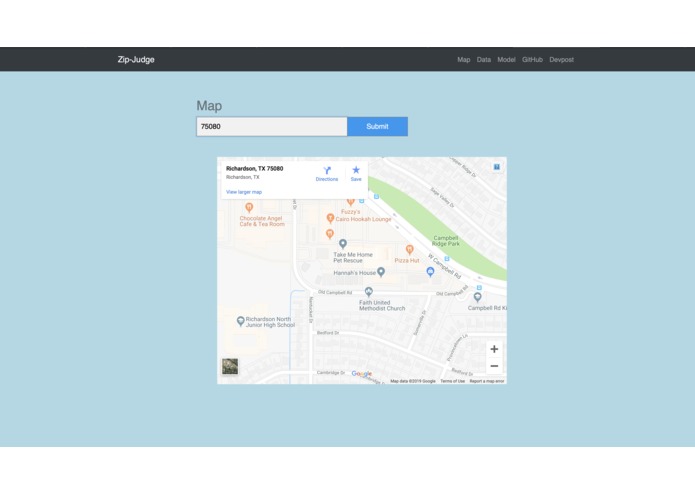695x494 pixels.
Task: Select the Hannah's House location pin
Action: coord(381,272)
